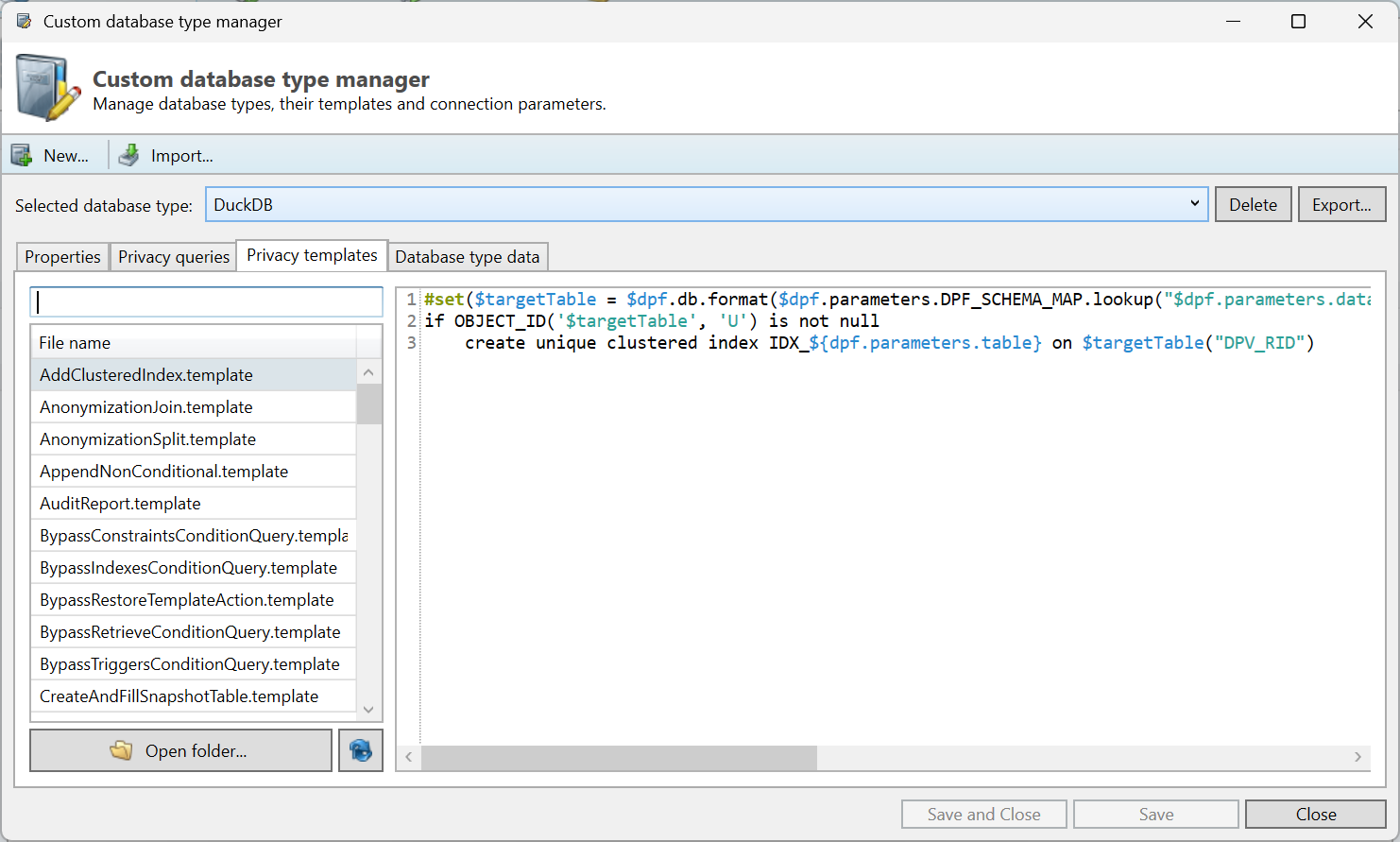Select BypassRestoreTemplateAction.template file
Screen dimensions: 1400x842
click(194, 600)
